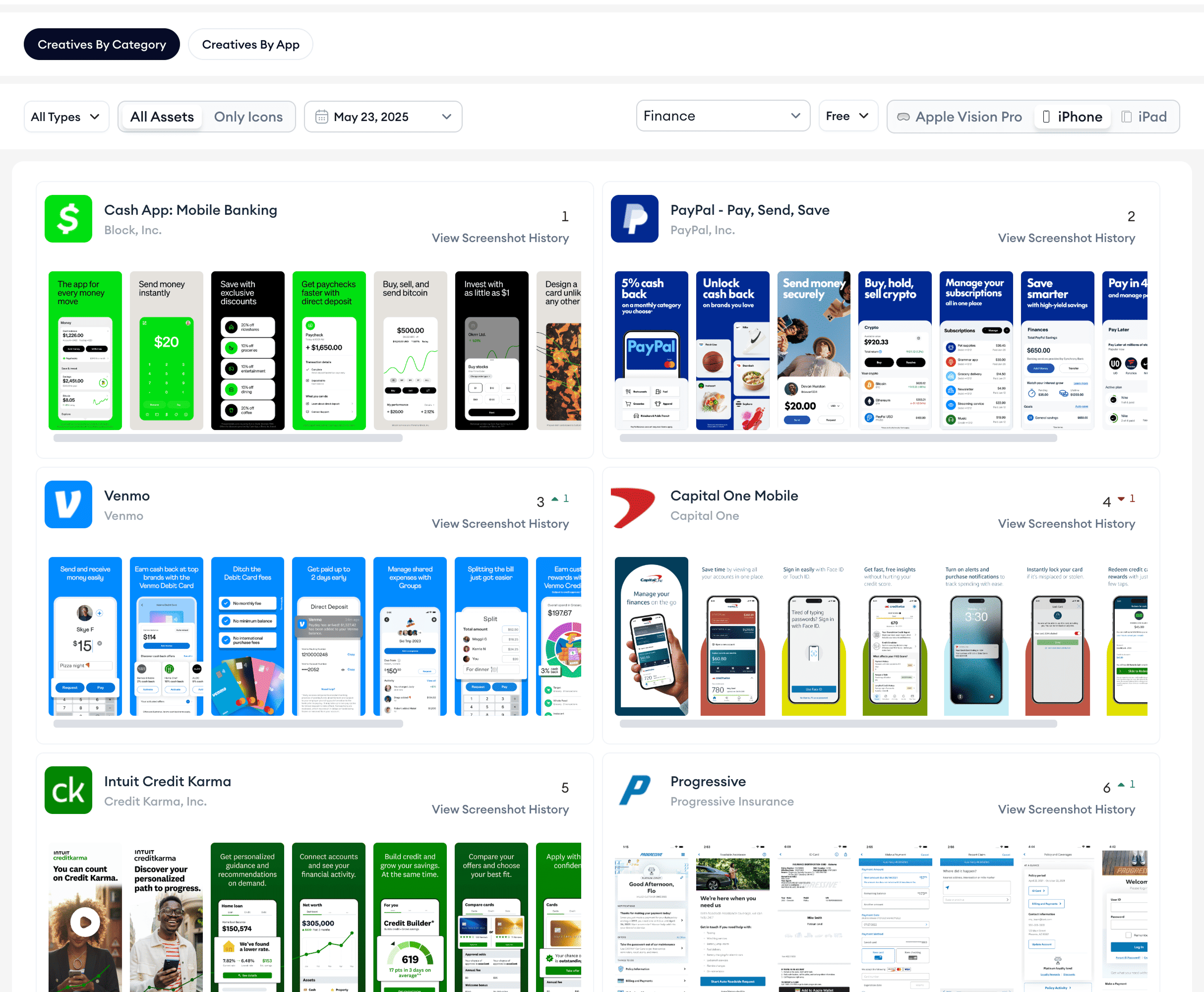Select the iPad device option
The image size is (1204, 992).
1144,117
